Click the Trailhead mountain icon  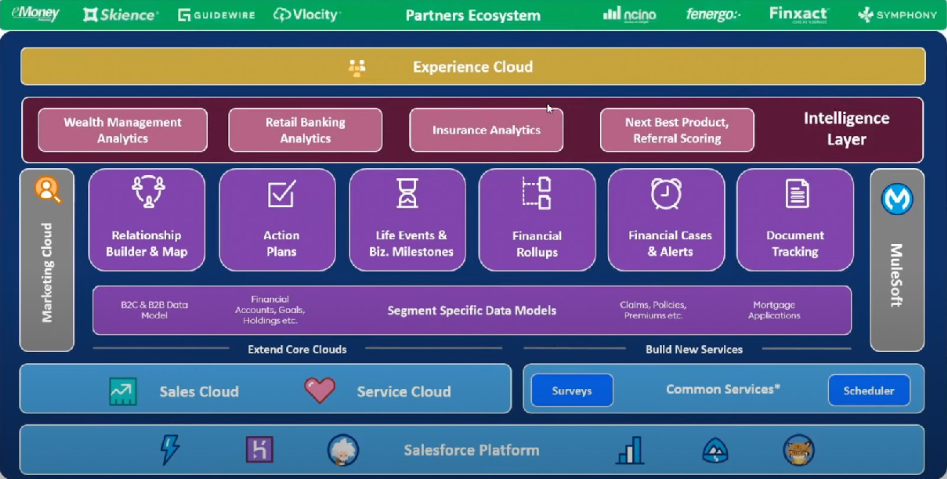(715, 450)
